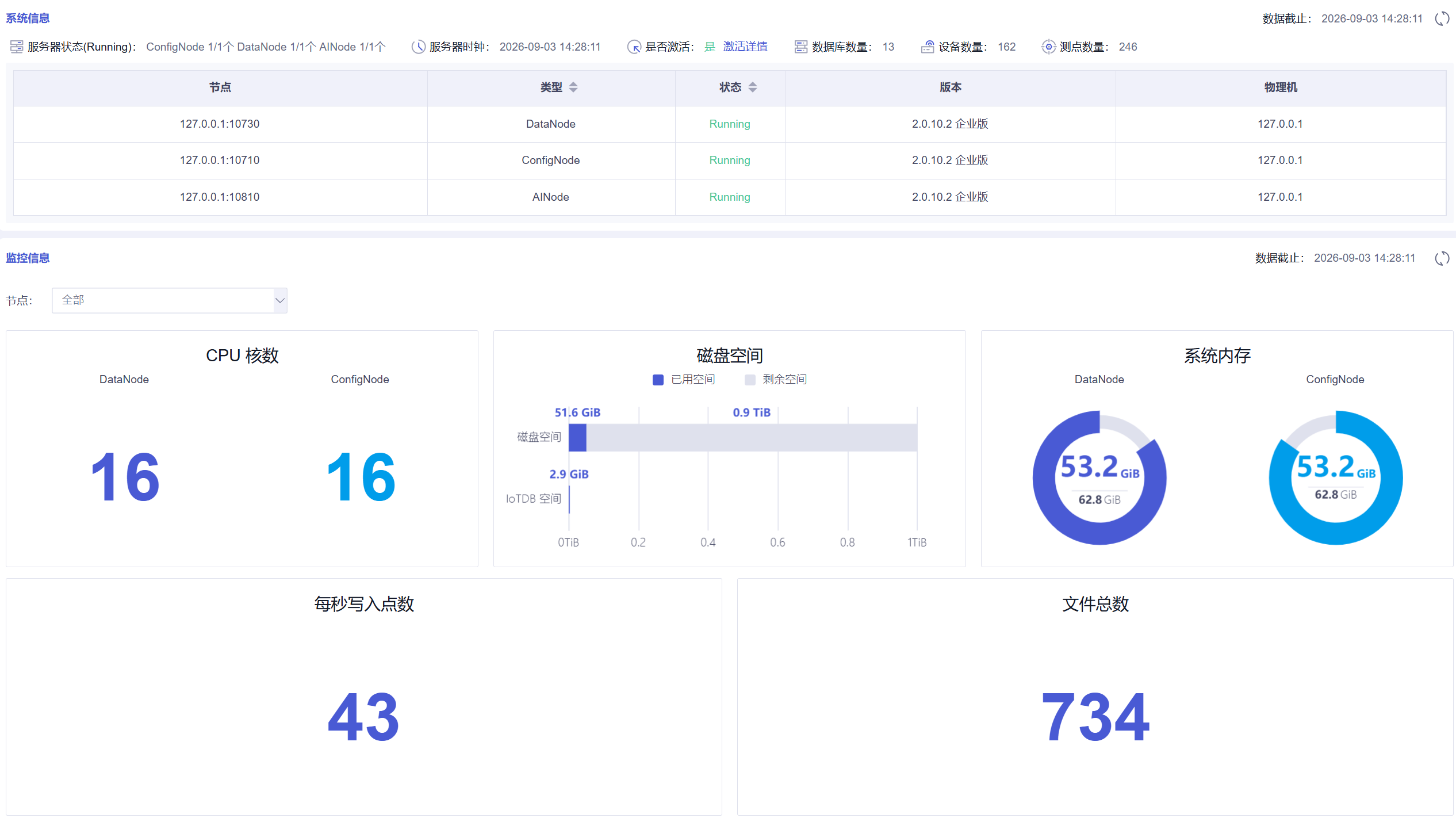Click the DataNode CPU core count 16
The height and width of the screenshot is (818, 1456).
(125, 477)
